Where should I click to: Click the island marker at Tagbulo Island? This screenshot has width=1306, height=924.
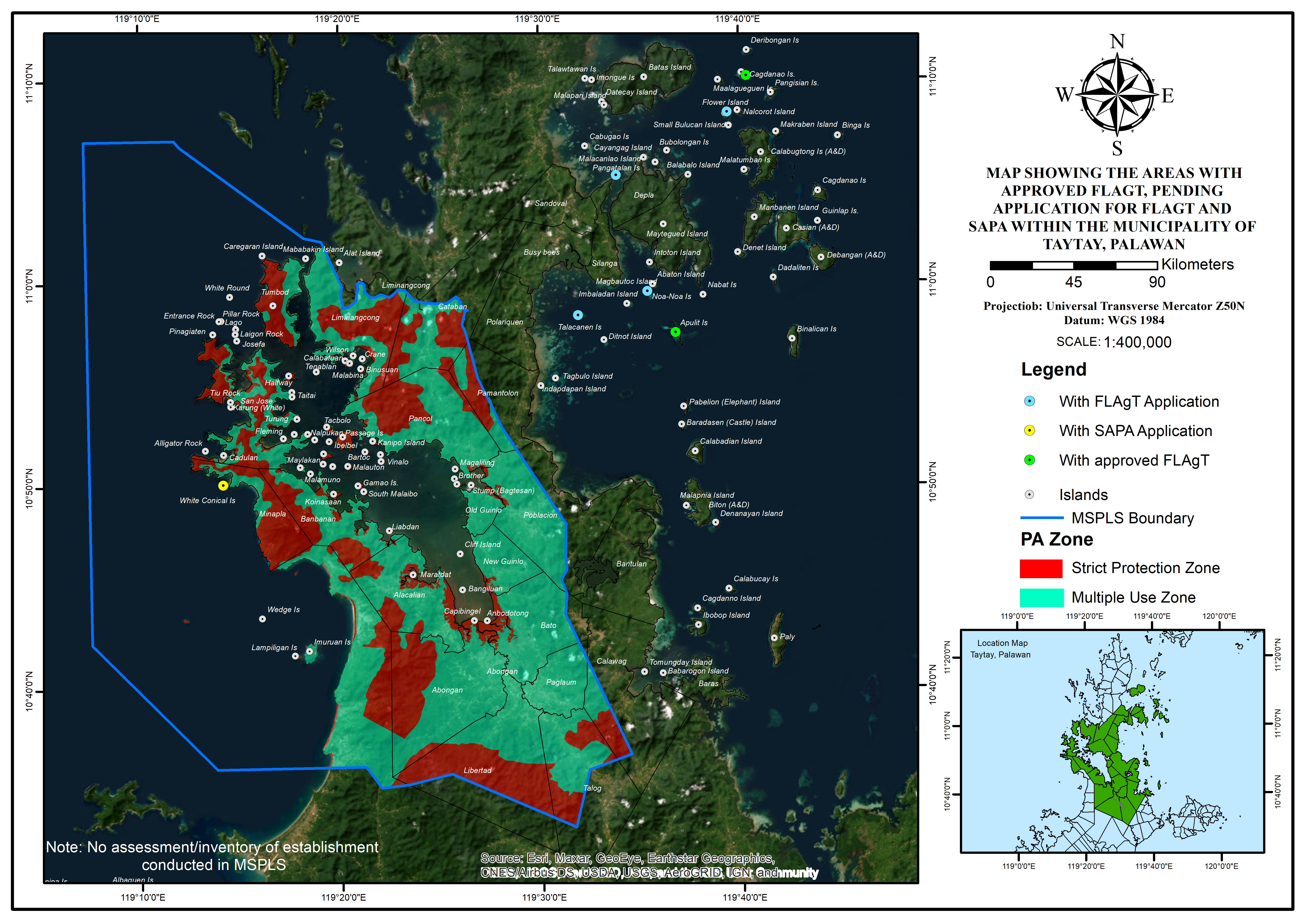coord(555,378)
